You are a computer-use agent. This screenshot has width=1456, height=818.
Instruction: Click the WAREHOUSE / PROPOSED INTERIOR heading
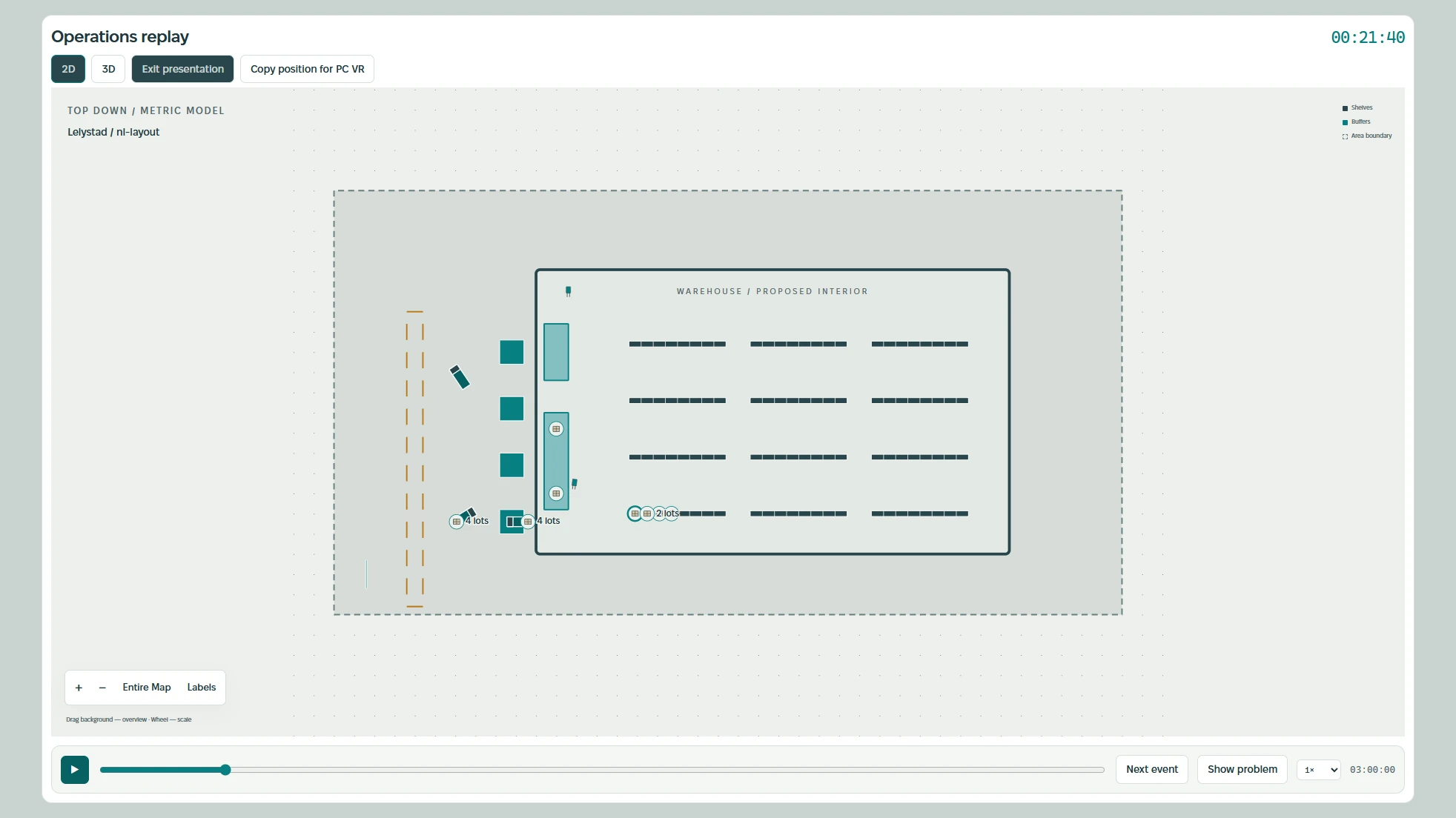pyautogui.click(x=772, y=291)
